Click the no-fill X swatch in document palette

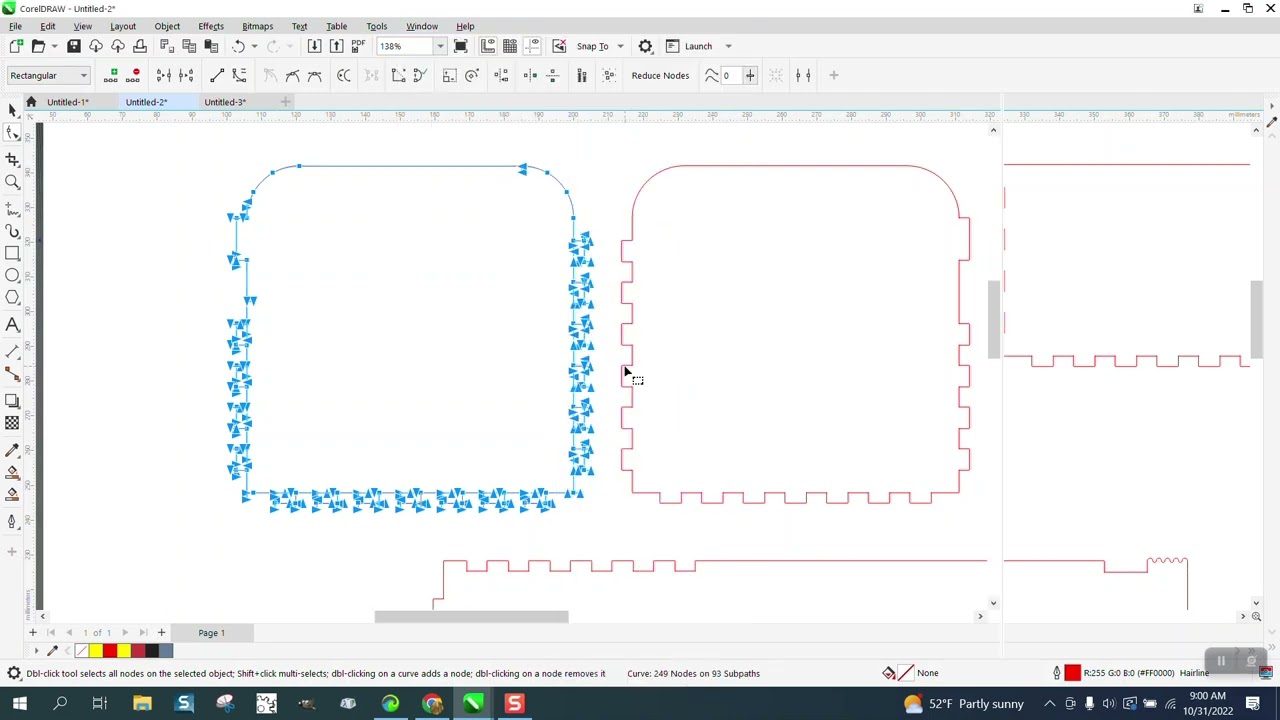click(82, 651)
